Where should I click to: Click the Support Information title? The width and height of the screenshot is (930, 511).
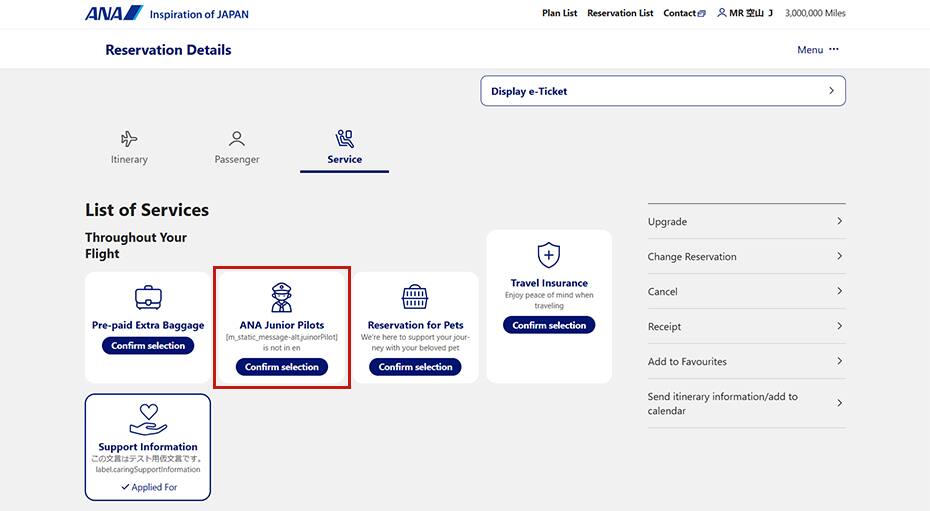click(x=148, y=447)
